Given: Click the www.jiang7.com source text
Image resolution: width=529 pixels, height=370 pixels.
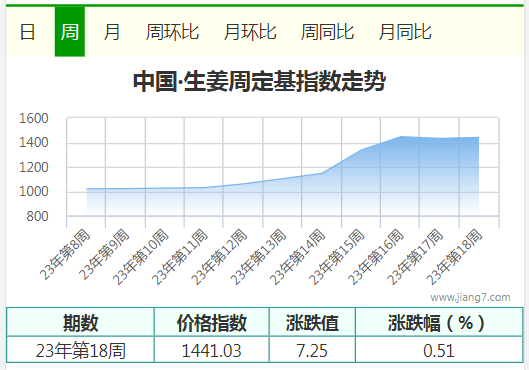Looking at the screenshot, I should click(x=470, y=297).
